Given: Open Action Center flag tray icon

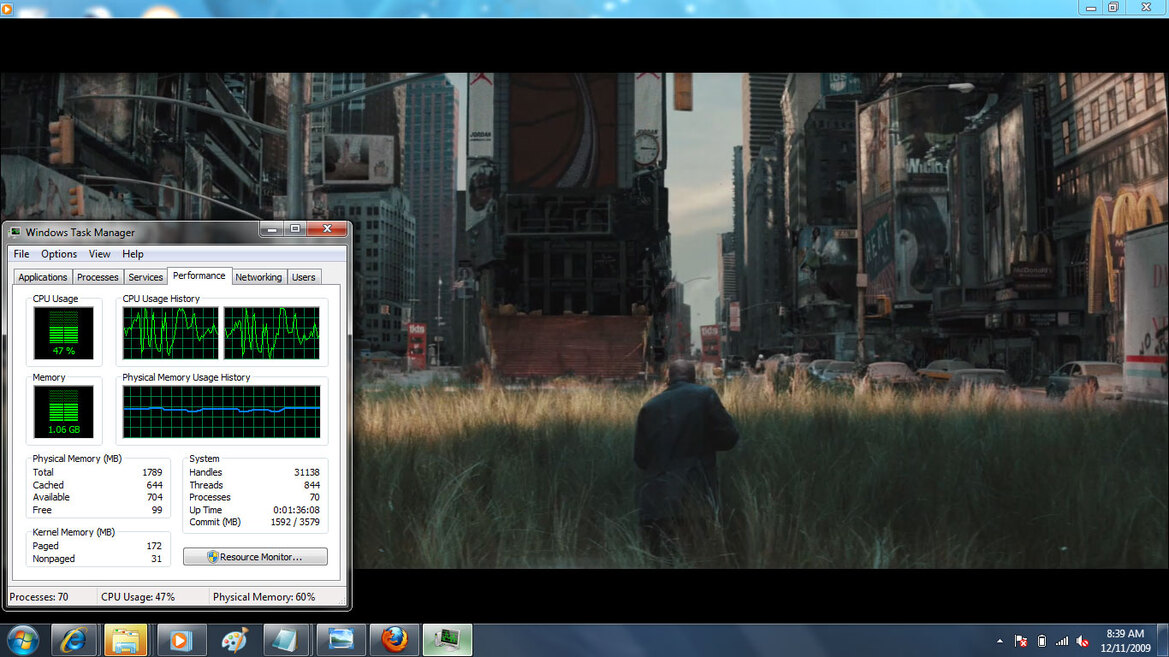Looking at the screenshot, I should 1021,641.
